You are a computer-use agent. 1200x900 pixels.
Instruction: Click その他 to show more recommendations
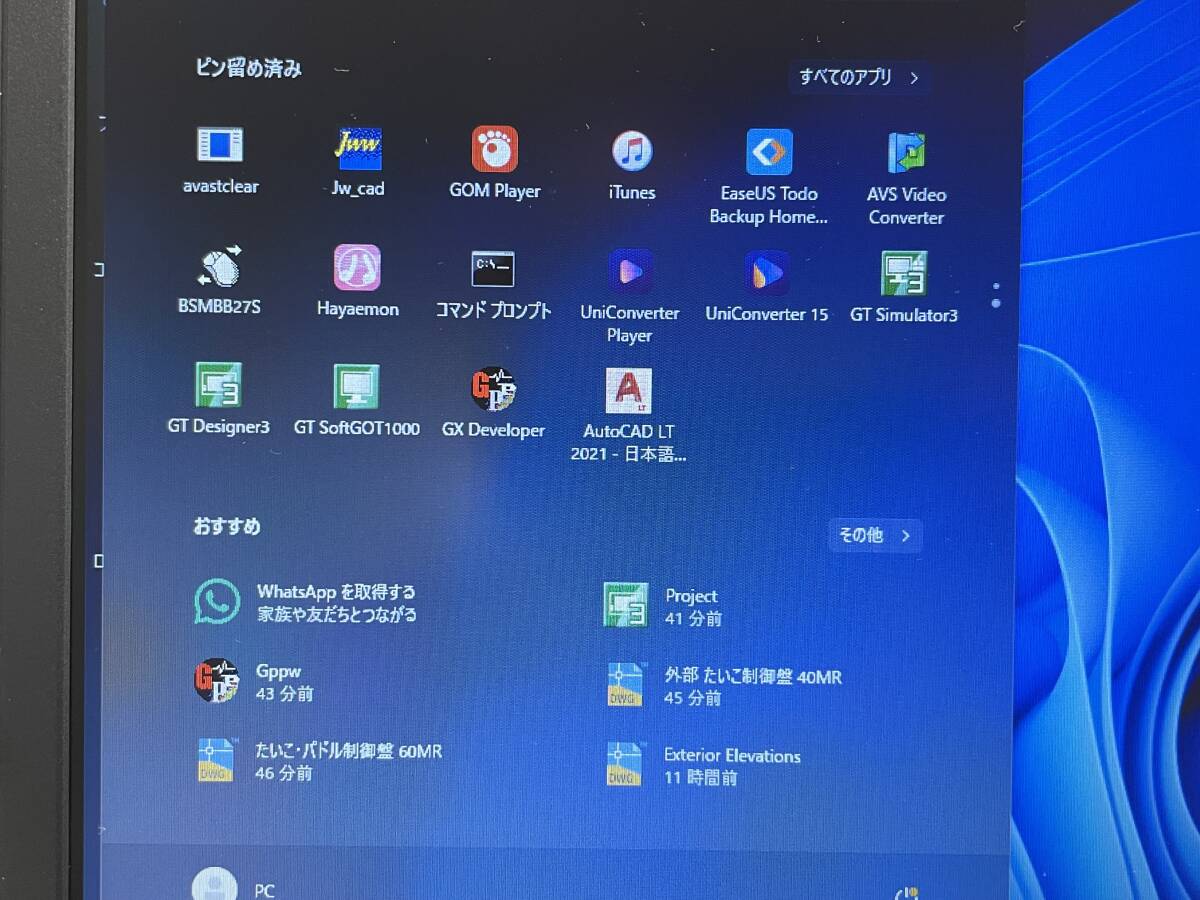coord(875,535)
